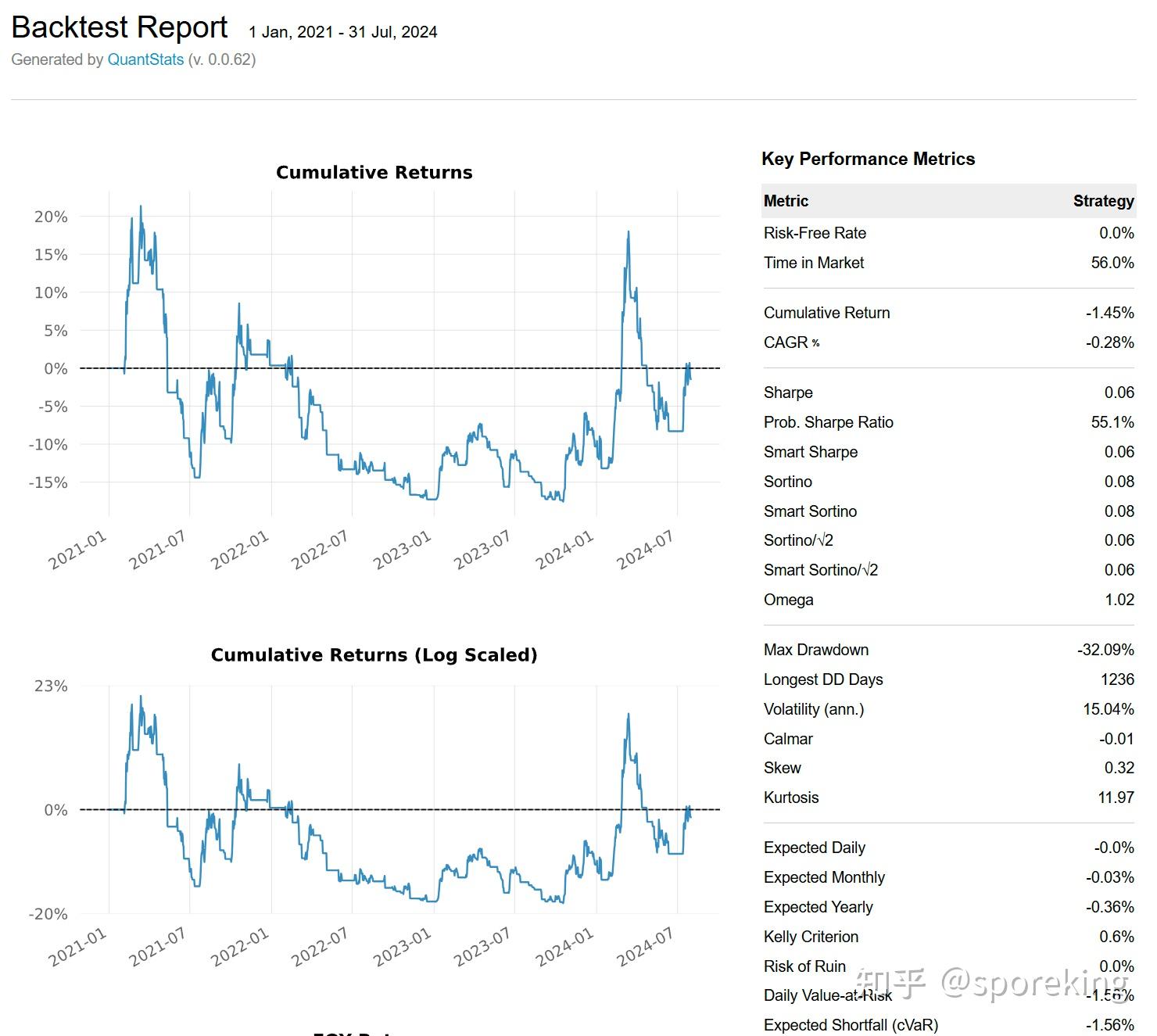Image resolution: width=1157 pixels, height=1036 pixels.
Task: Click the Cumulative Returns (Log Scaled) title
Action: (x=374, y=654)
